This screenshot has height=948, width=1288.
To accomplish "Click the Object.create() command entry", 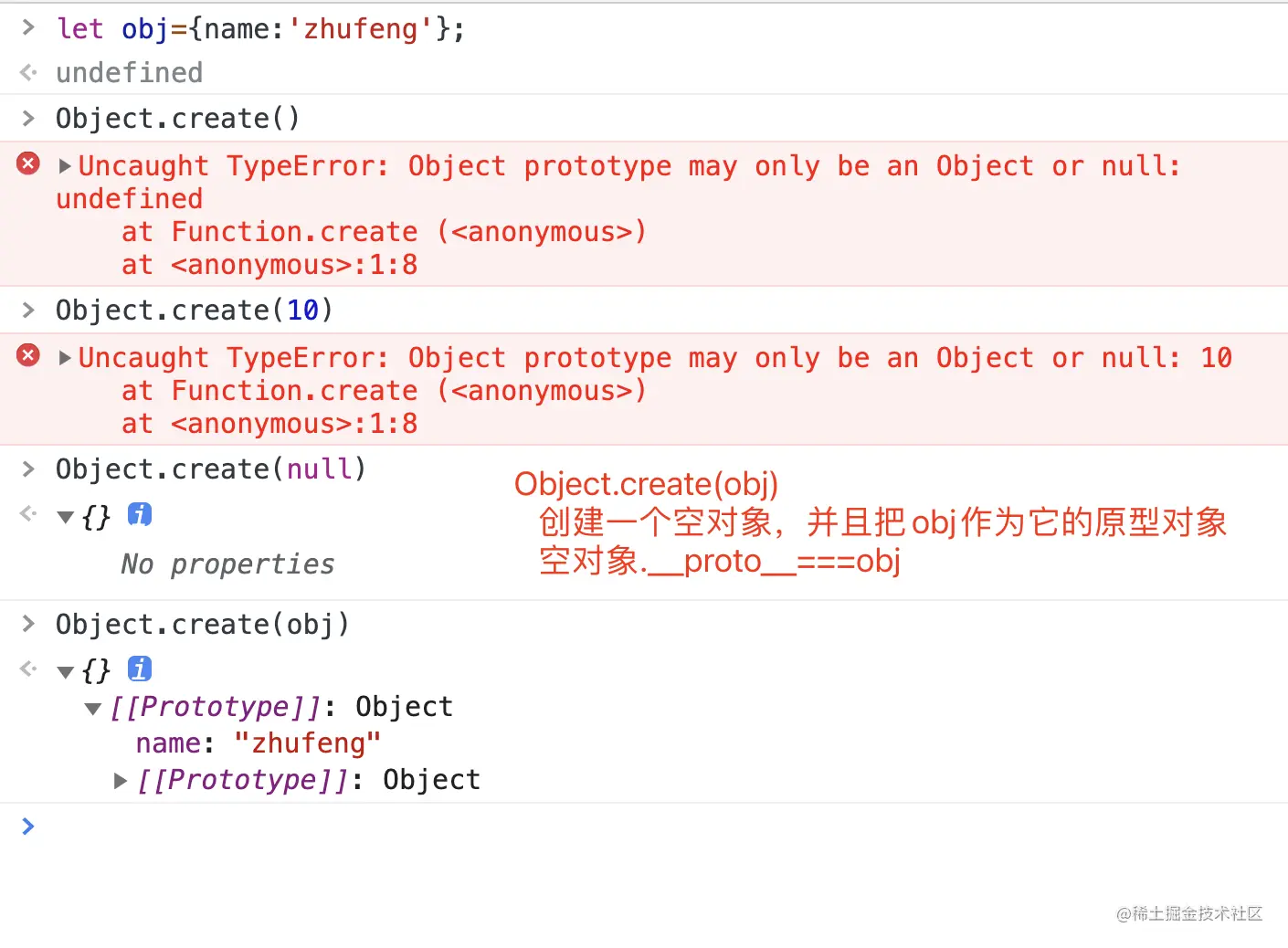I will point(178,119).
